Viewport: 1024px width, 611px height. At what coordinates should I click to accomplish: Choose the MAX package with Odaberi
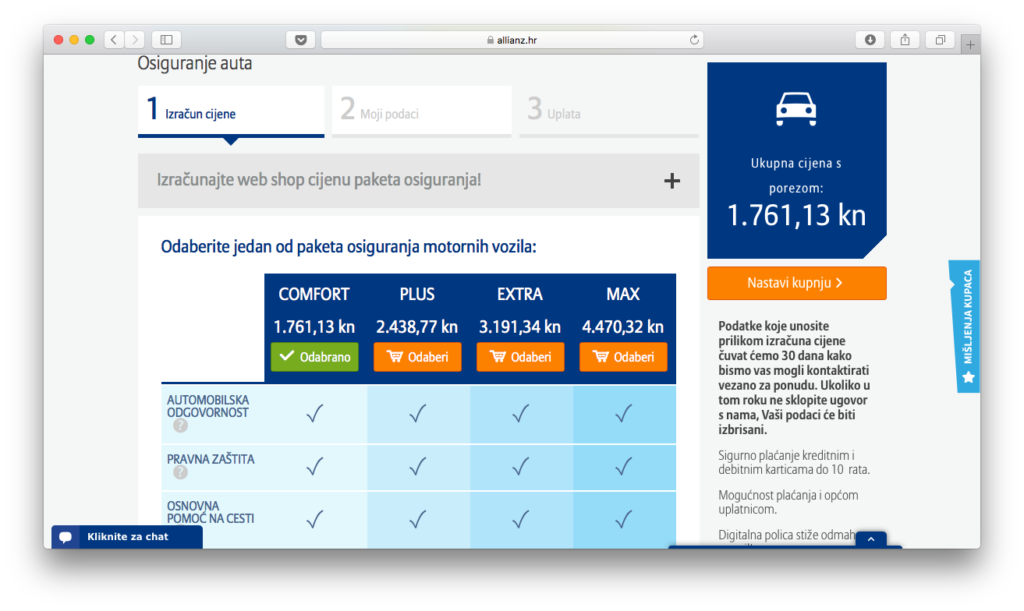(x=622, y=357)
